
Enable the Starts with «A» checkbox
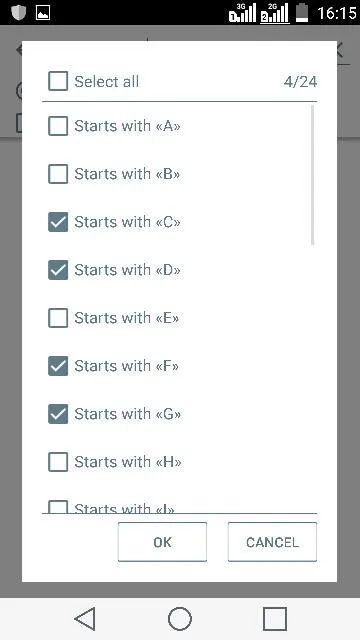click(x=58, y=126)
